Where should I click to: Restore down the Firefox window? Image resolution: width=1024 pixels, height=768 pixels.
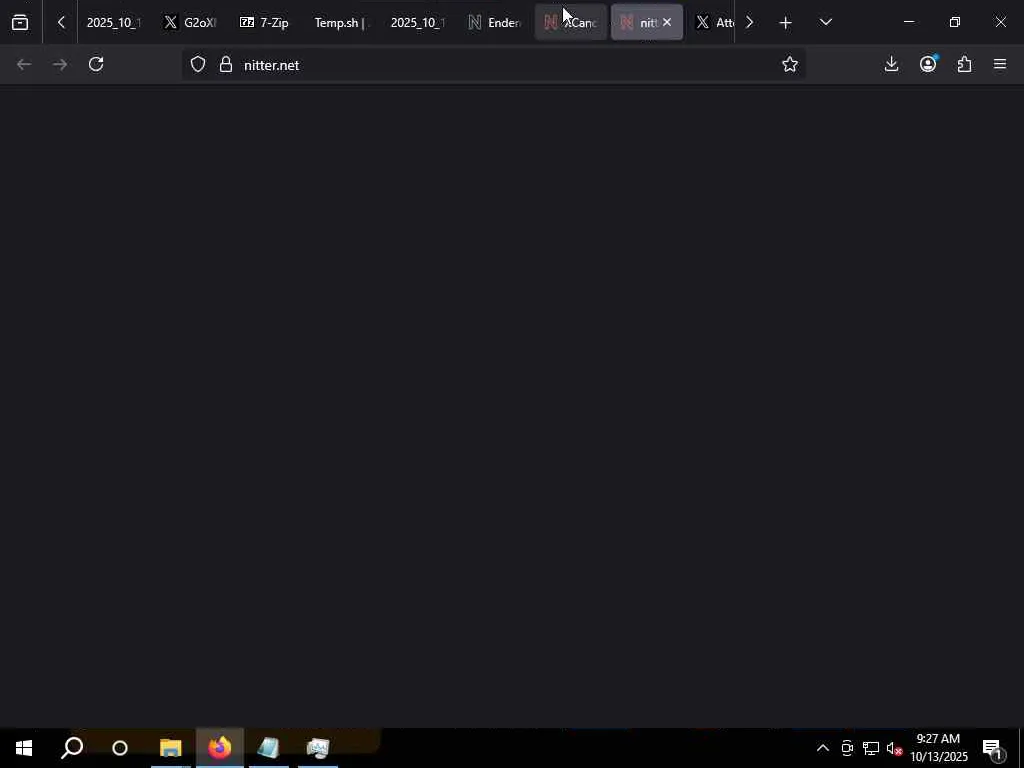(955, 23)
